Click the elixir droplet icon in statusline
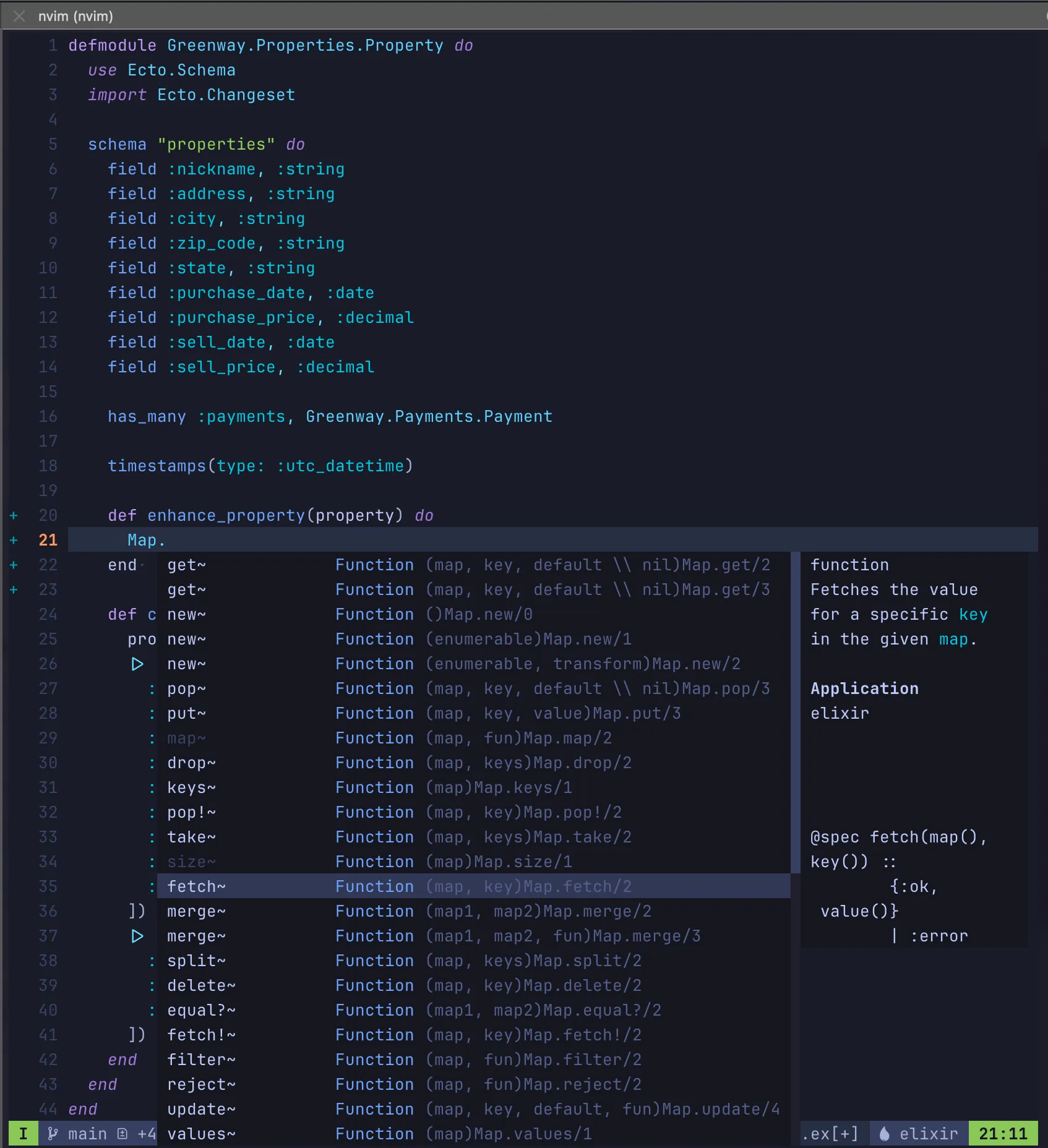This screenshot has height=1148, width=1048. [x=885, y=1134]
